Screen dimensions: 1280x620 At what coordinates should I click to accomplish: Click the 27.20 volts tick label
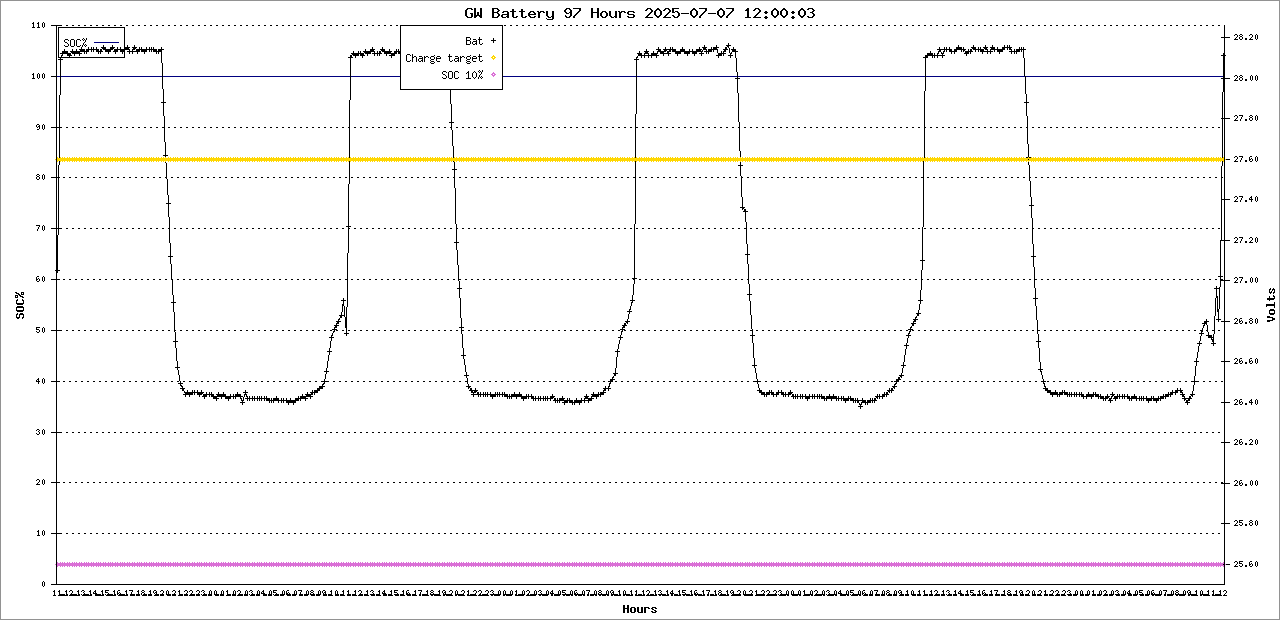[1245, 240]
